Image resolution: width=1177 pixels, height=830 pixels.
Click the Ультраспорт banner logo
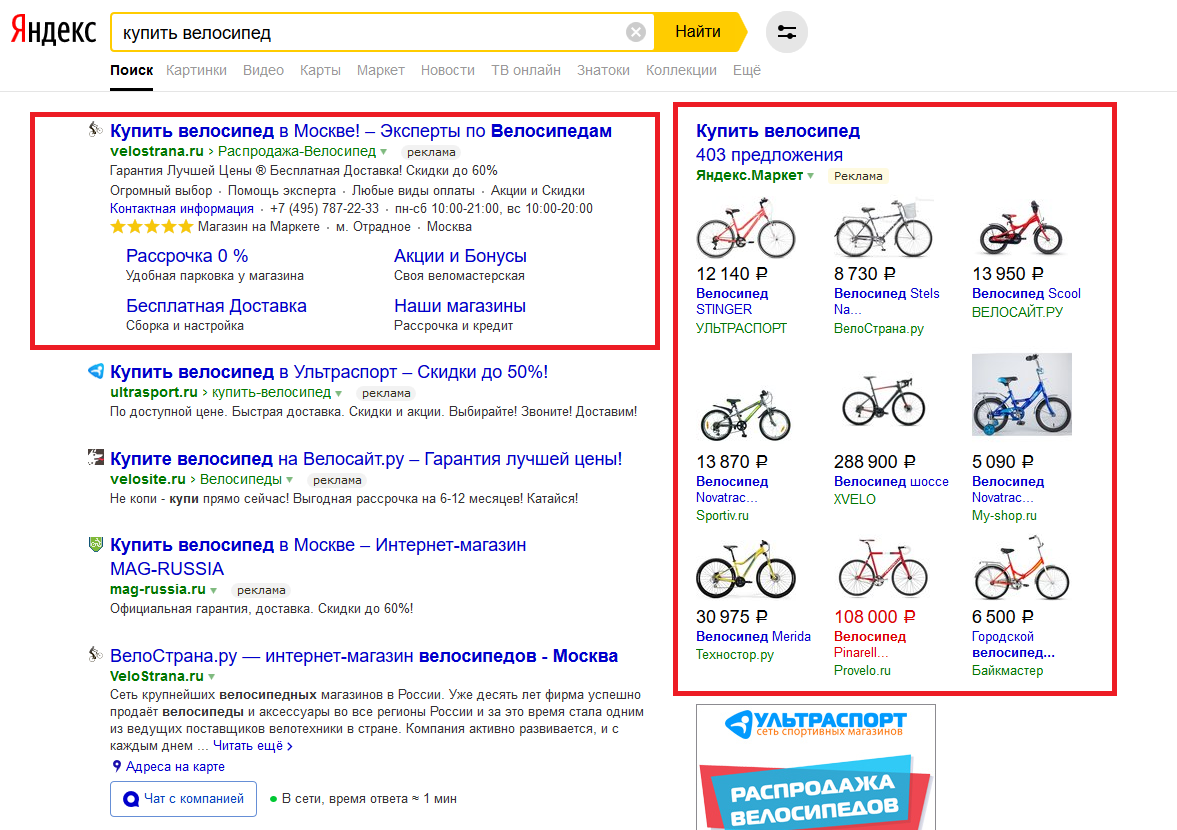[815, 724]
